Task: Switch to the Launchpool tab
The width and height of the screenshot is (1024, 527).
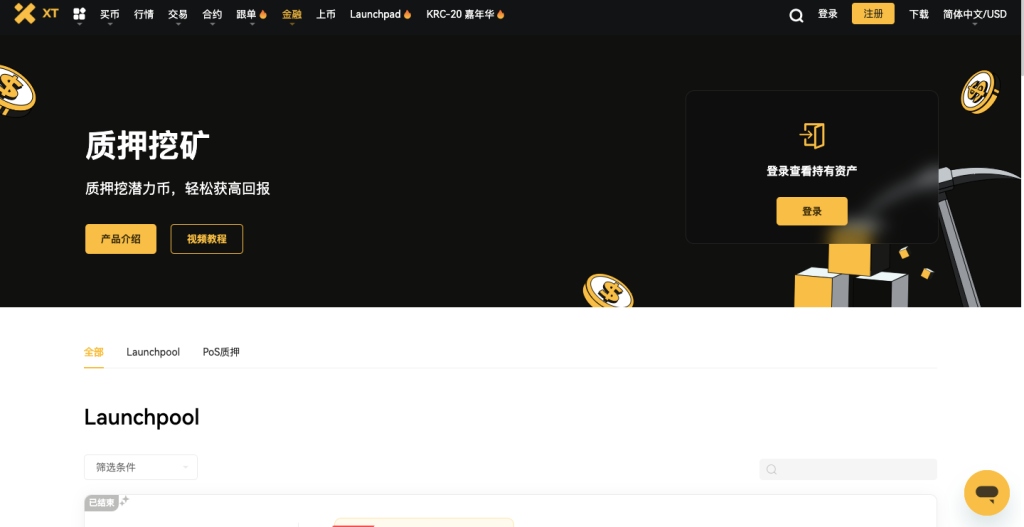Action: coord(153,352)
